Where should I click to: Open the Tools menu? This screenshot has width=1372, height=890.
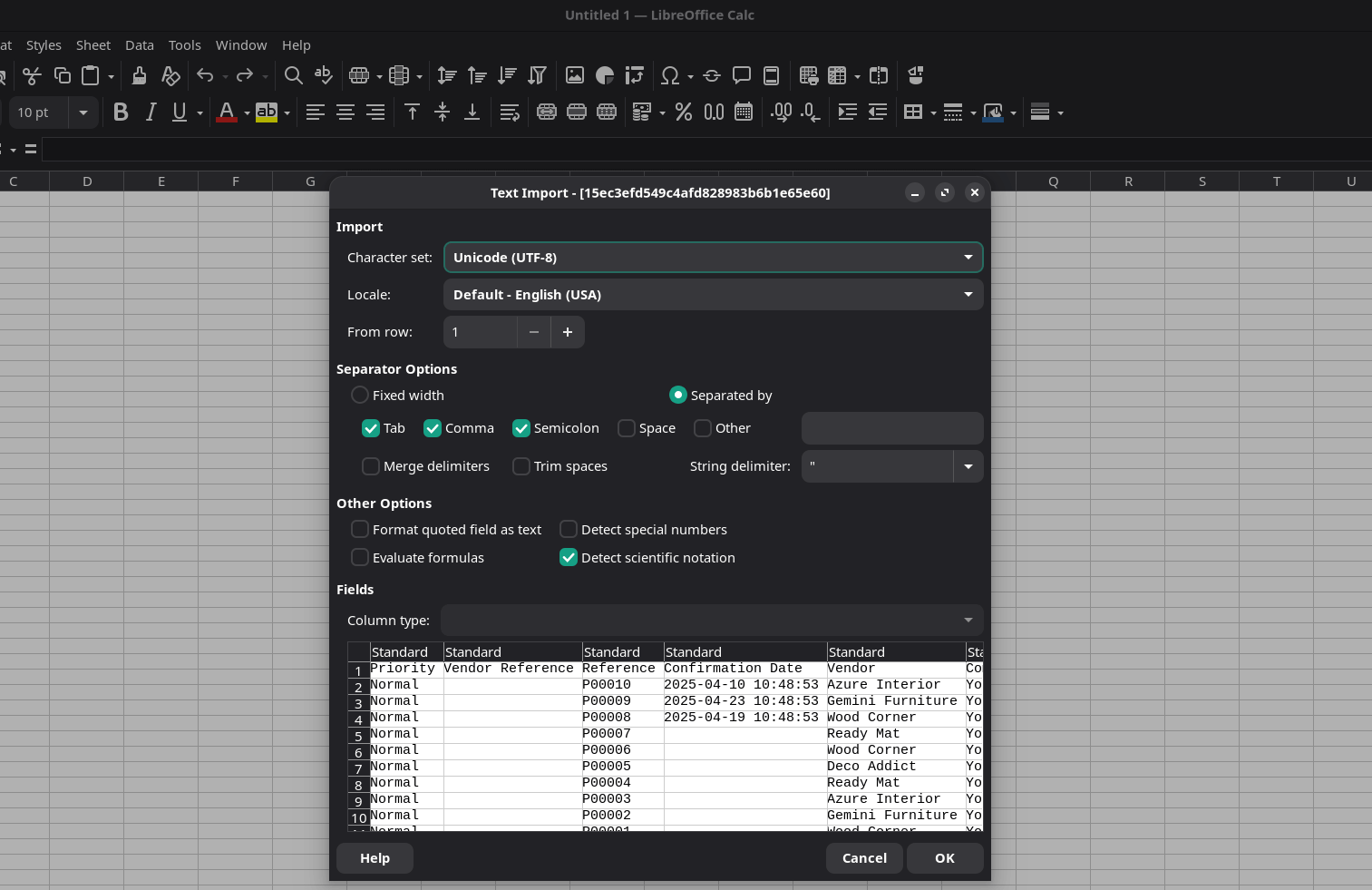point(184,44)
